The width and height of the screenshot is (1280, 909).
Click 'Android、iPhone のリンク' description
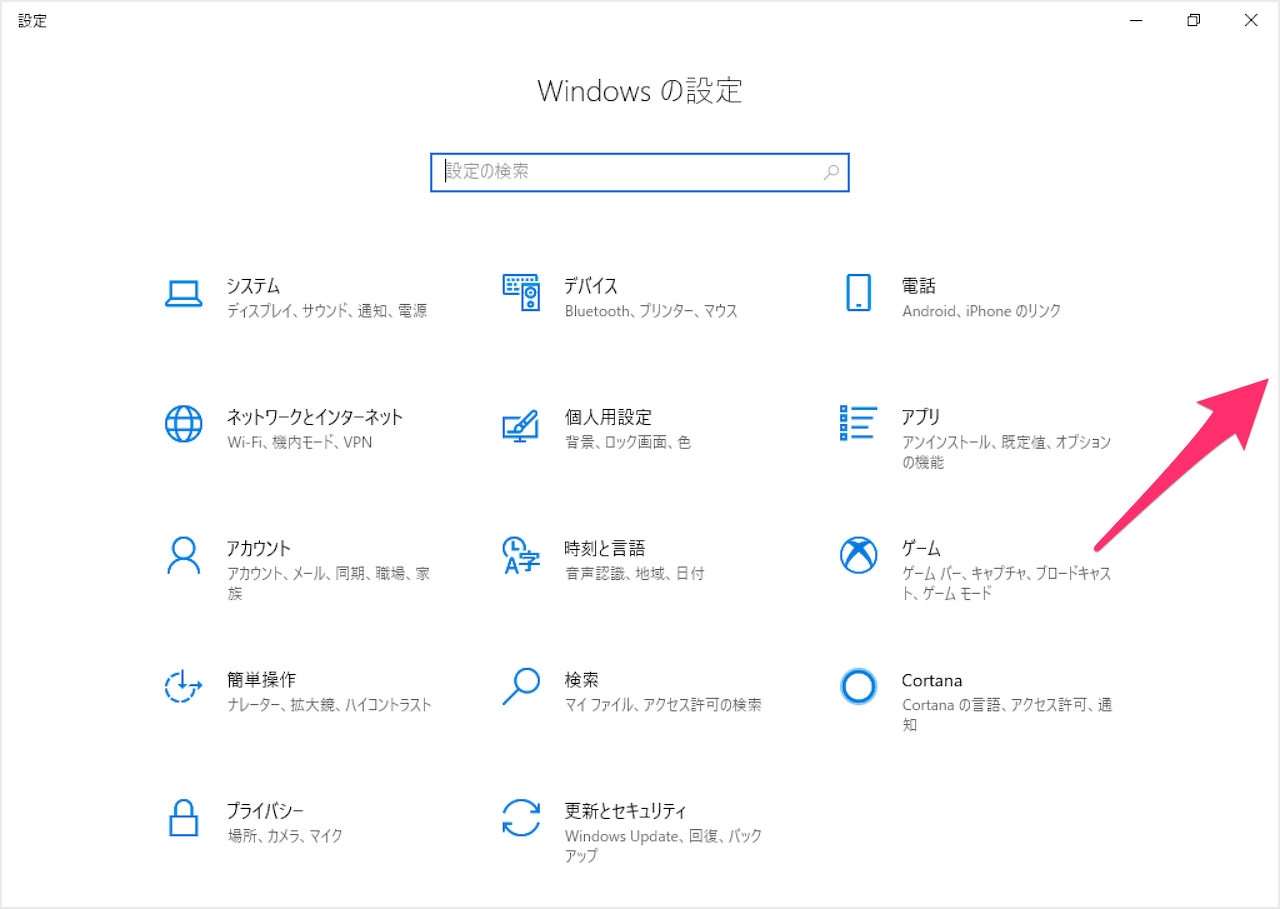click(x=982, y=311)
